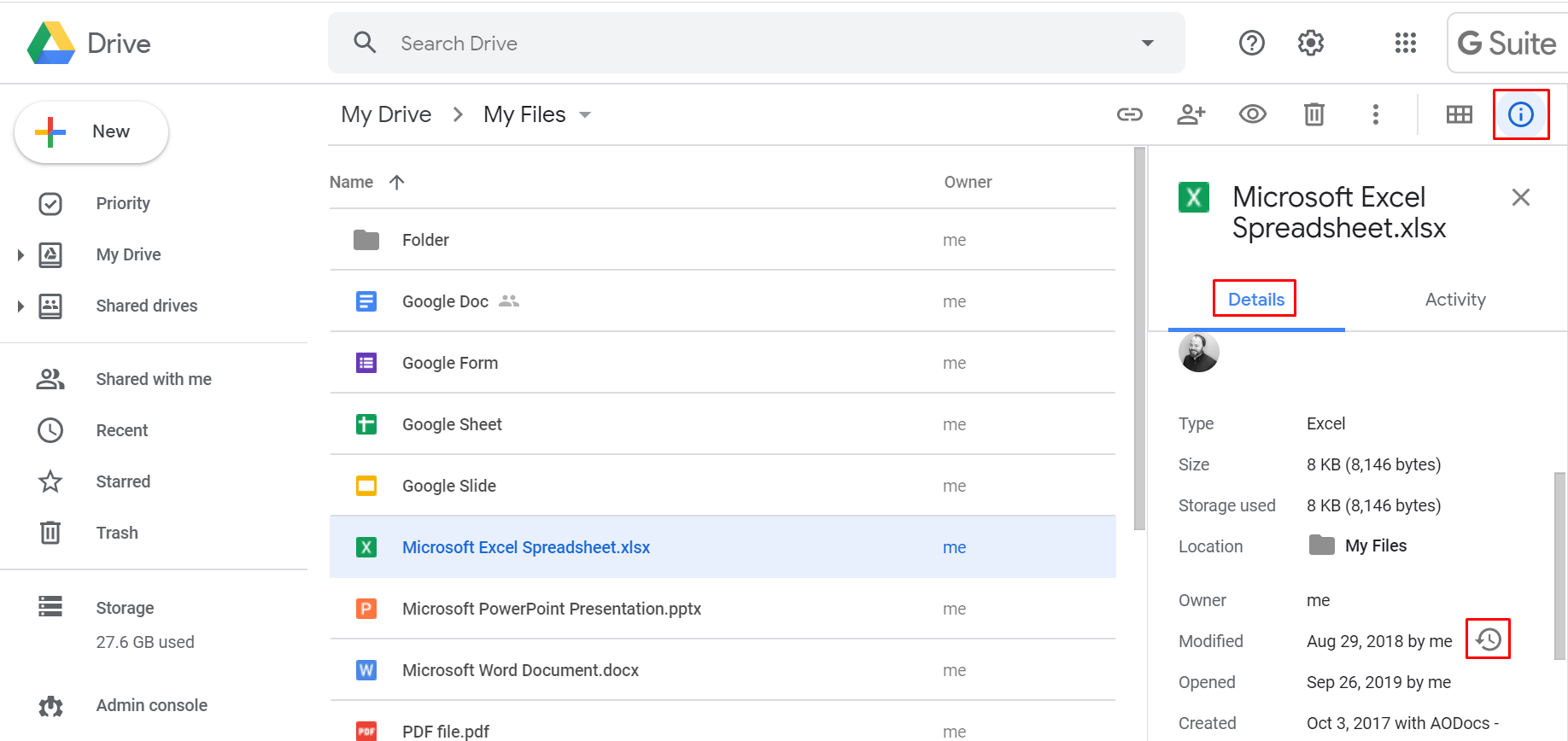Viewport: 1568px width, 741px height.
Task: Open the settings gear menu
Action: (1310, 43)
